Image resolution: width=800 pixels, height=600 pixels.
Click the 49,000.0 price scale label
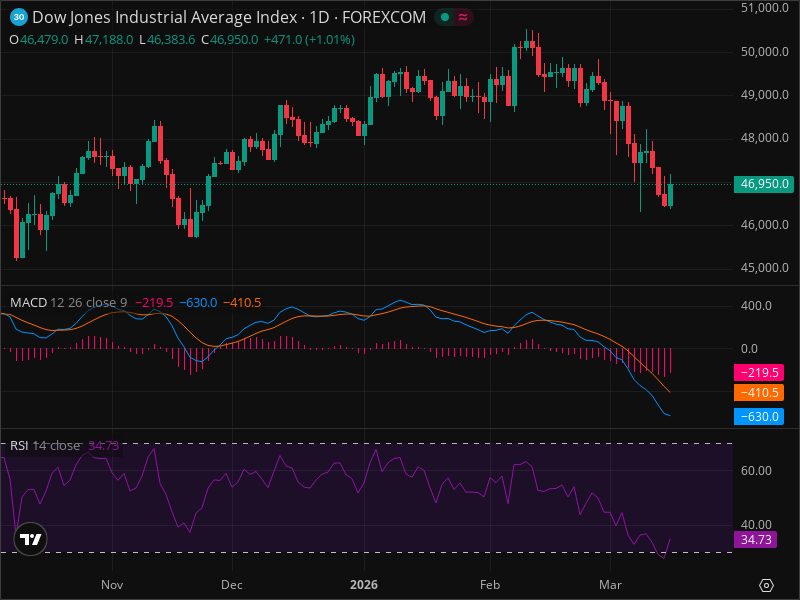click(x=764, y=95)
